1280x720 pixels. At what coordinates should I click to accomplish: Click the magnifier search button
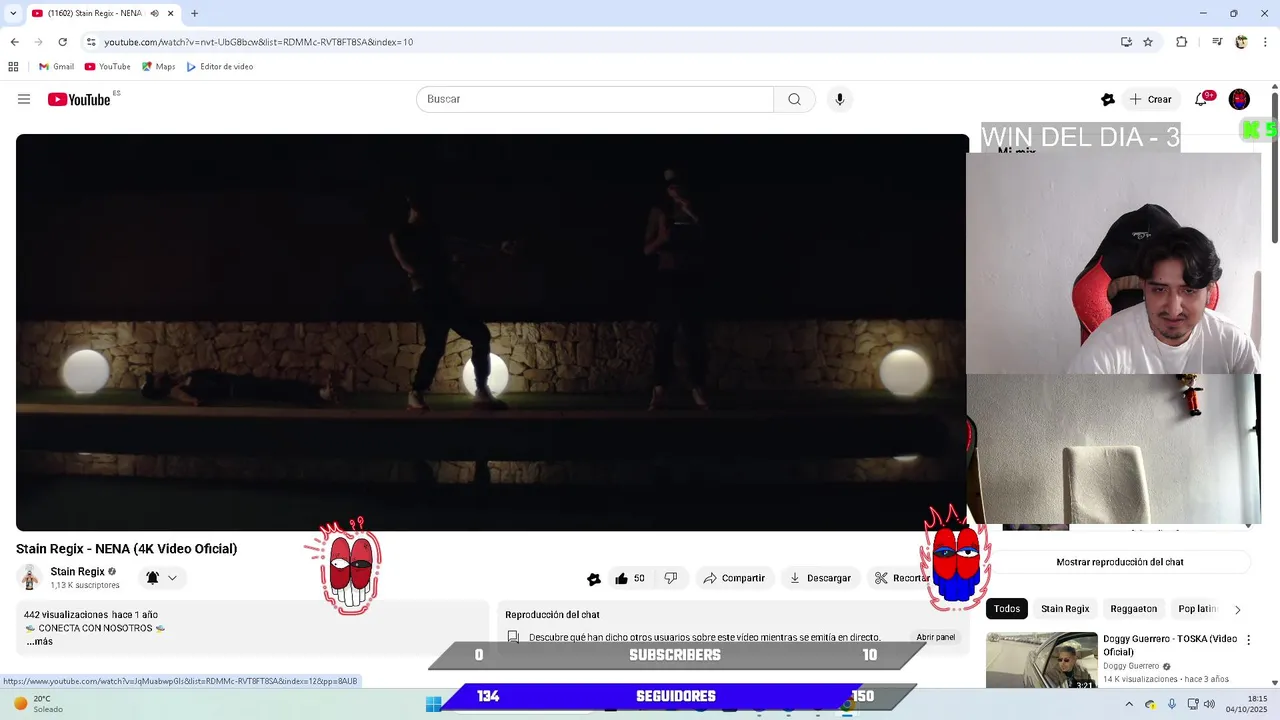pos(794,99)
